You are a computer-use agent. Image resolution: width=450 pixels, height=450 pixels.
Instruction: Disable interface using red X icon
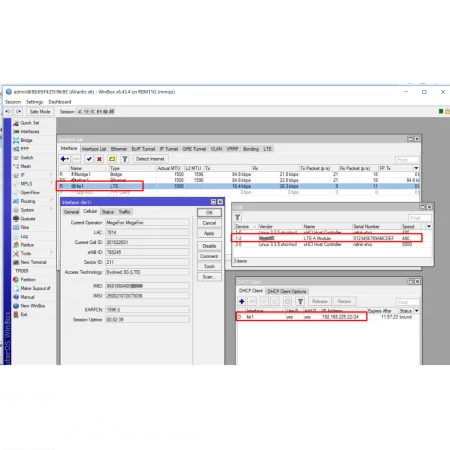99,159
